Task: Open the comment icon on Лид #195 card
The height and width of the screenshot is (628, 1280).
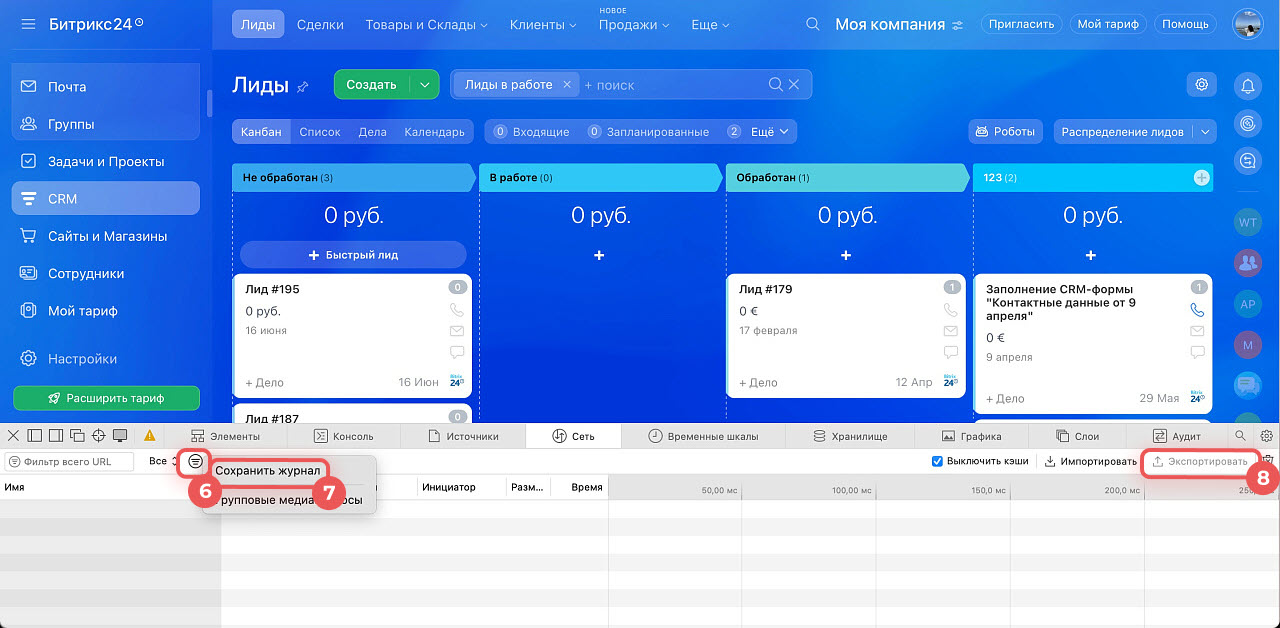Action: [x=457, y=352]
